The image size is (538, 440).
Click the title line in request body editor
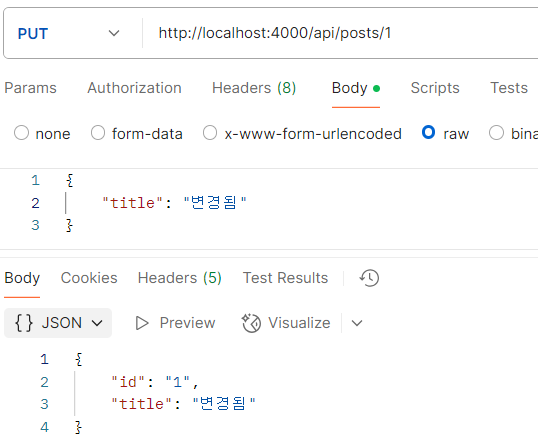(174, 203)
